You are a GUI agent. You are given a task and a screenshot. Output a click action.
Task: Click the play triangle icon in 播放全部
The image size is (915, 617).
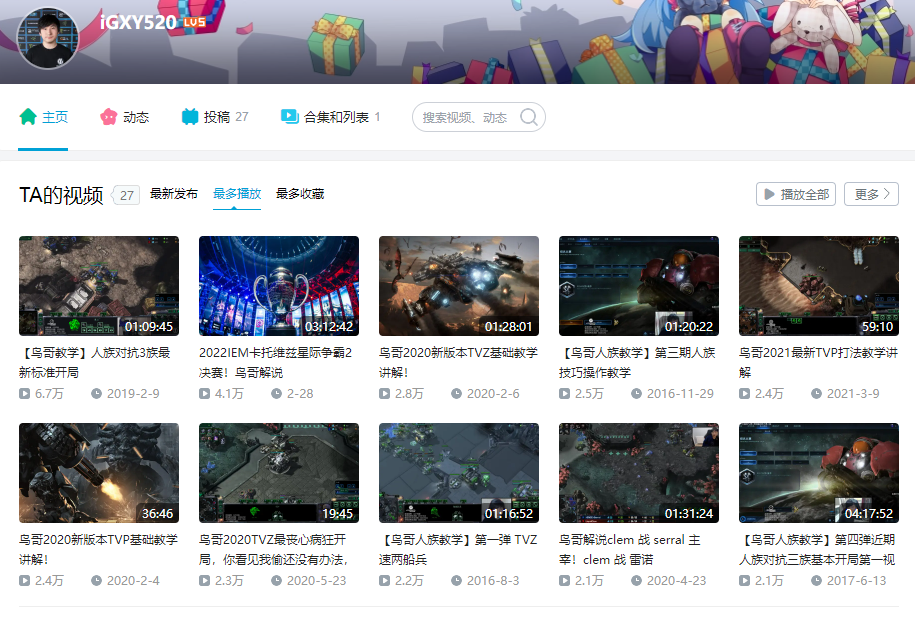(770, 194)
